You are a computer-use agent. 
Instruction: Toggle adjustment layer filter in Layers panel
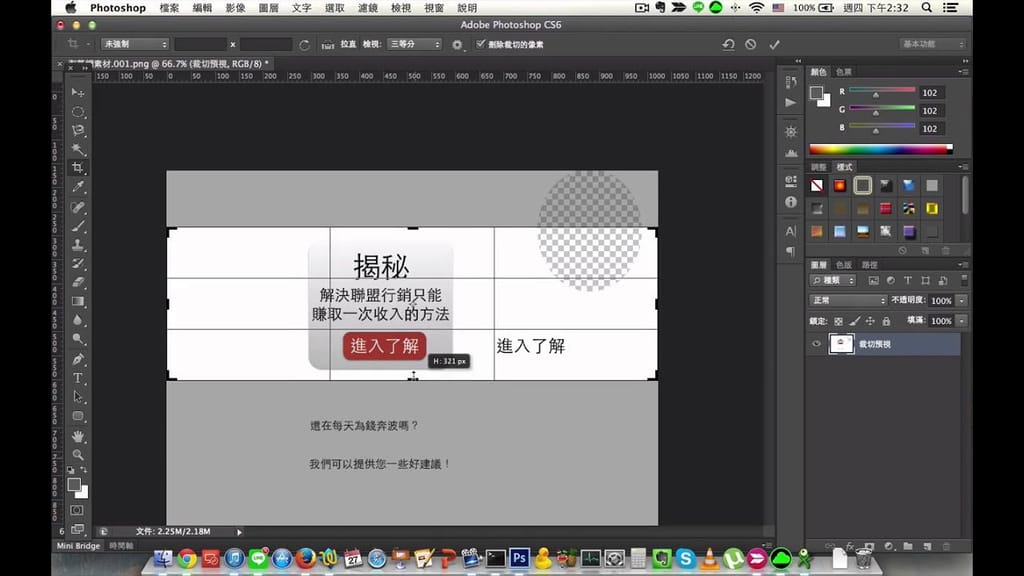point(891,280)
